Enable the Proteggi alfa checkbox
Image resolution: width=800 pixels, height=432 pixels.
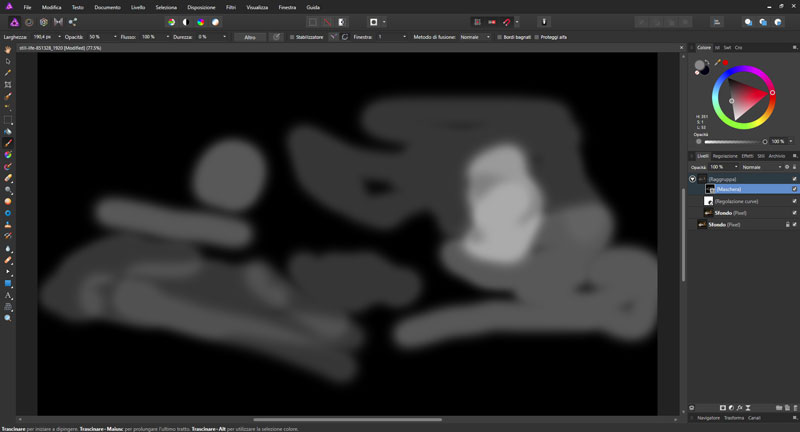click(537, 37)
